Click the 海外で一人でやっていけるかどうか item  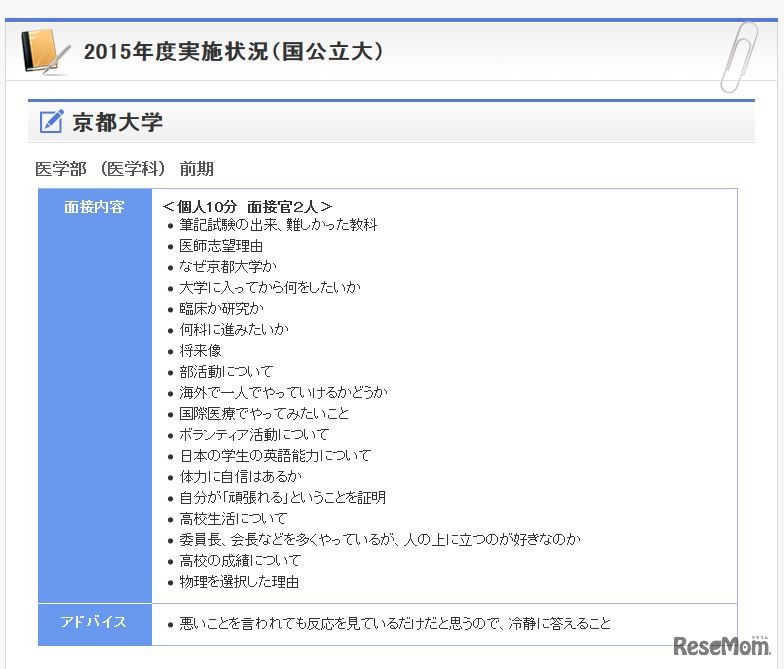tap(284, 393)
